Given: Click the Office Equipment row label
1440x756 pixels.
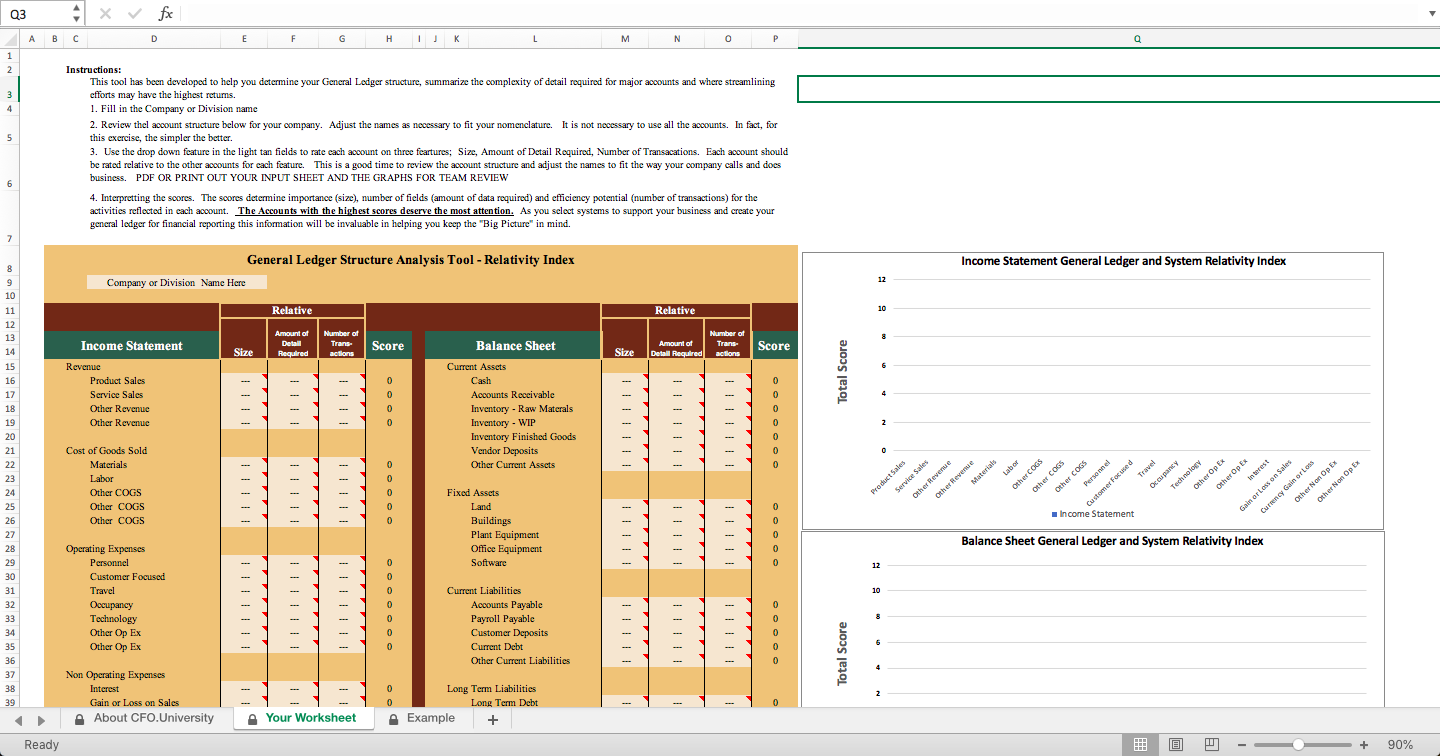Looking at the screenshot, I should pyautogui.click(x=507, y=549).
